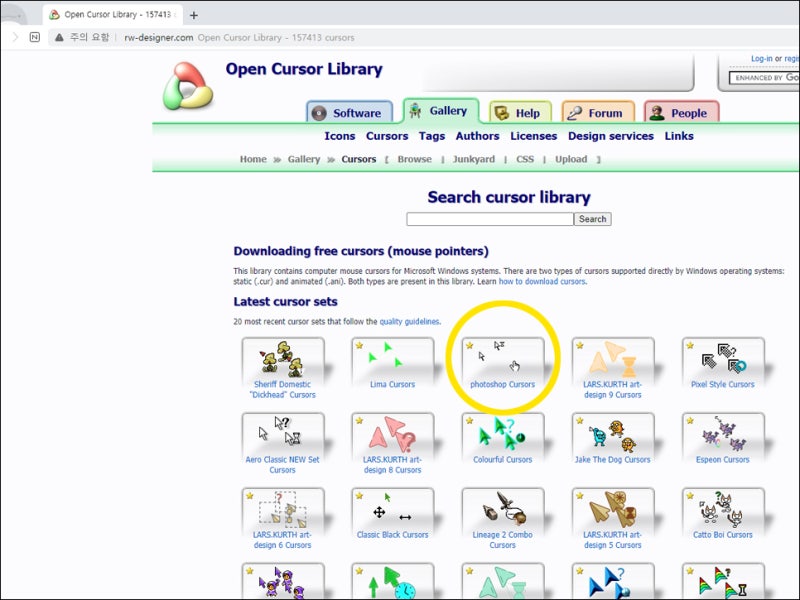Open new browser tab with plus
The height and width of the screenshot is (600, 800).
193,15
